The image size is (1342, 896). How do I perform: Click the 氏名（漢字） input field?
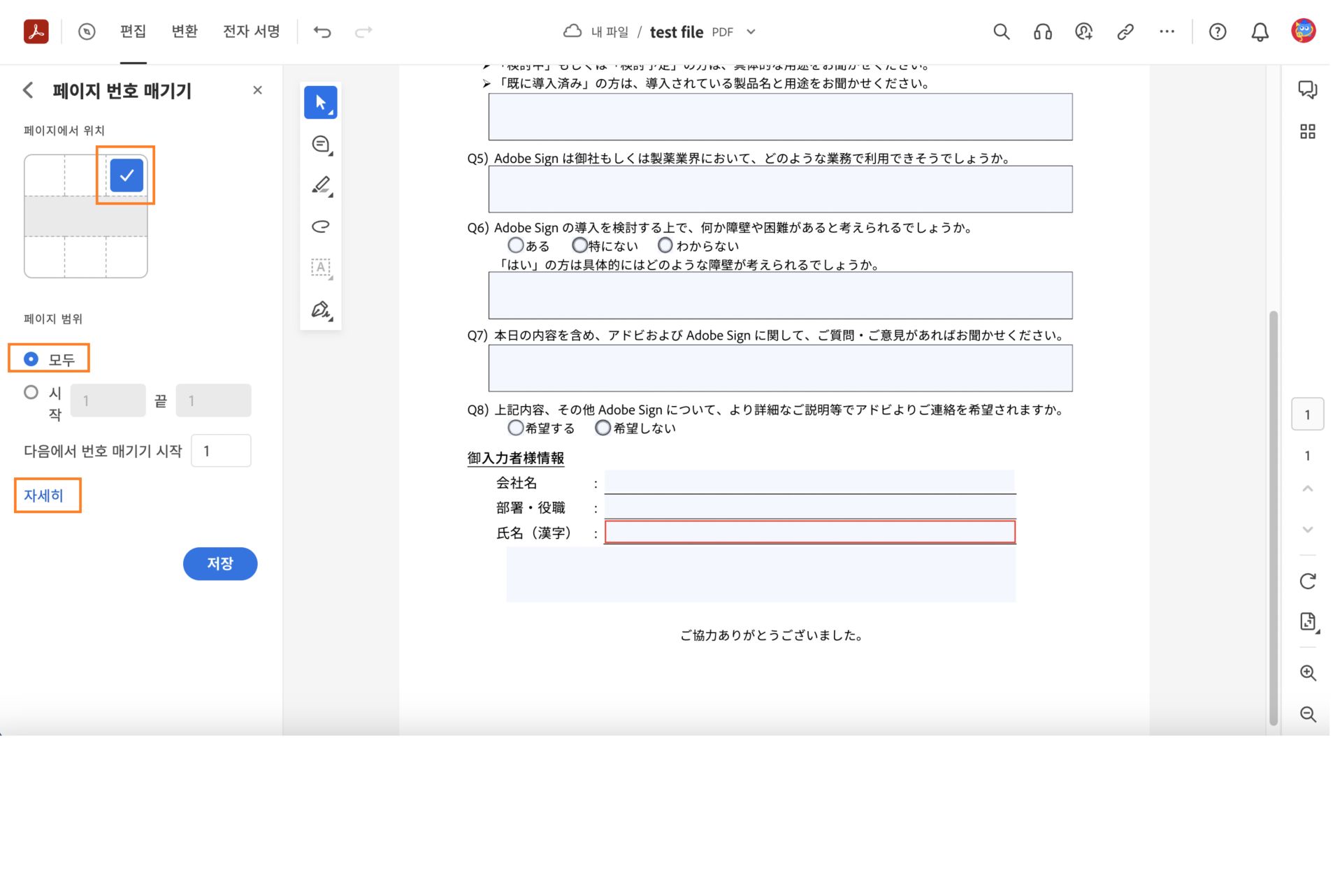[x=809, y=533]
